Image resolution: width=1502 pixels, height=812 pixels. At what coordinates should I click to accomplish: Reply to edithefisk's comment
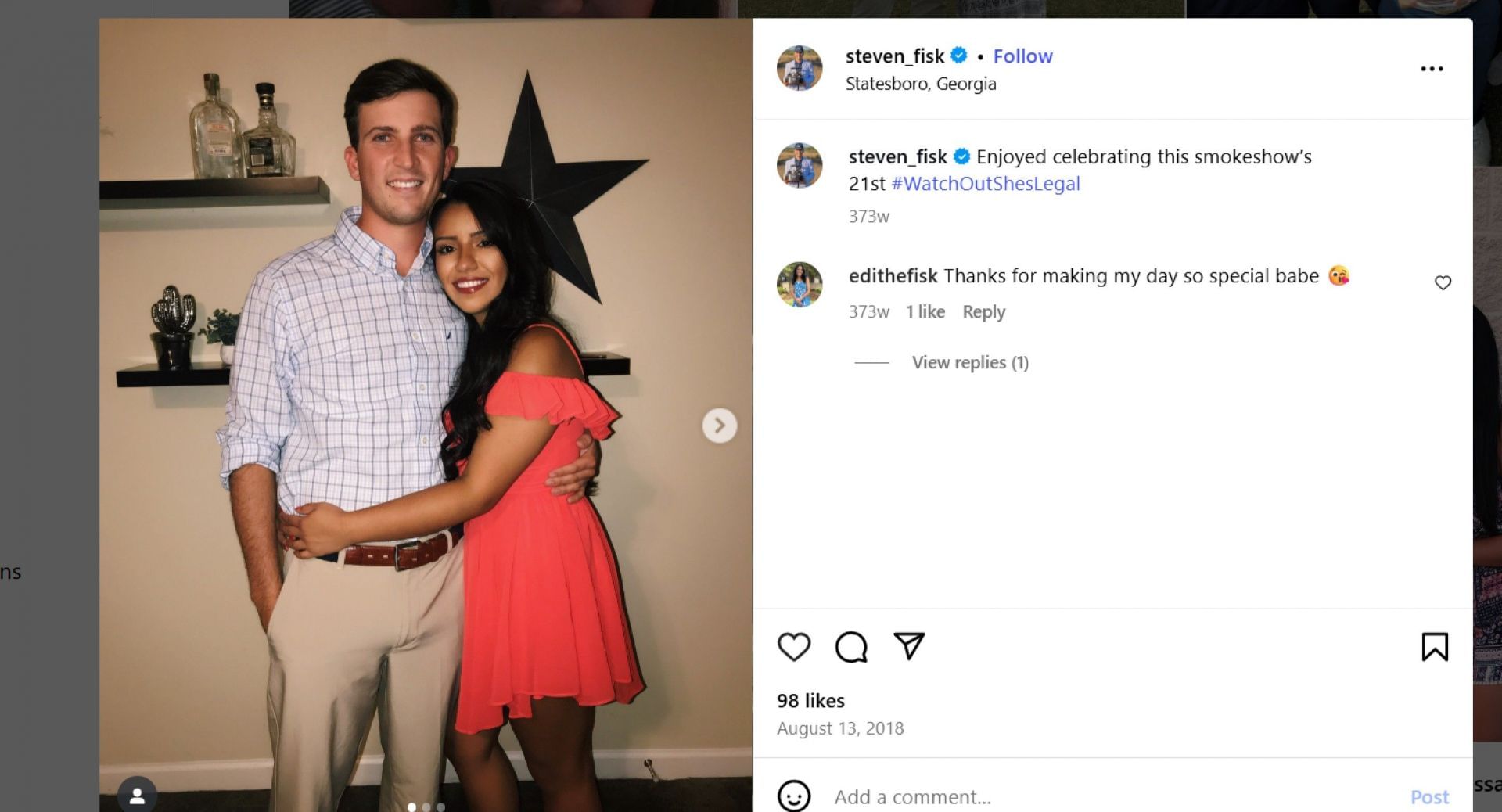tap(983, 312)
